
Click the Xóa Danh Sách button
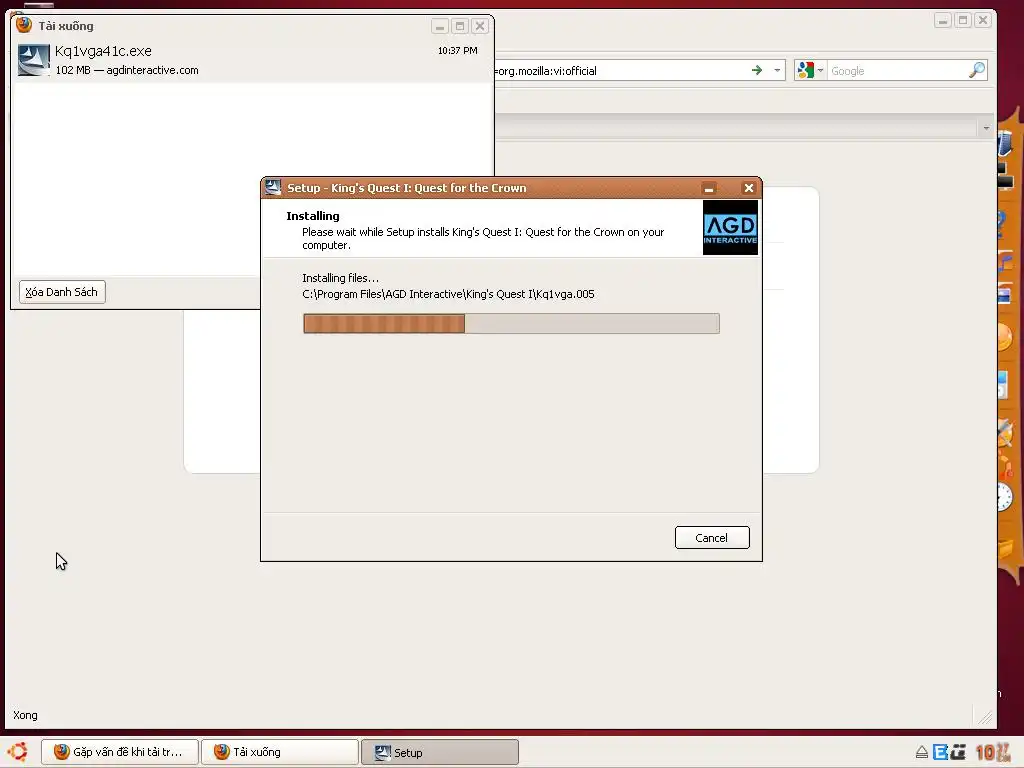(x=62, y=292)
